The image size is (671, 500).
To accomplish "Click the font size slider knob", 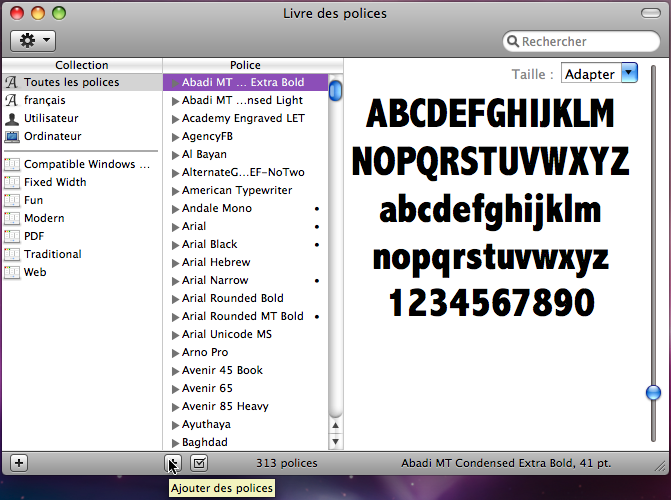I will [653, 392].
